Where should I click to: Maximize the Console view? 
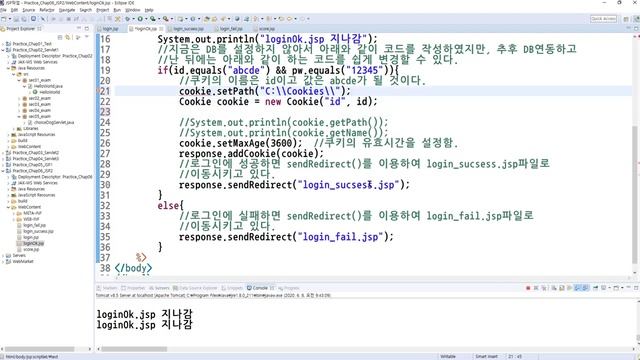636,288
